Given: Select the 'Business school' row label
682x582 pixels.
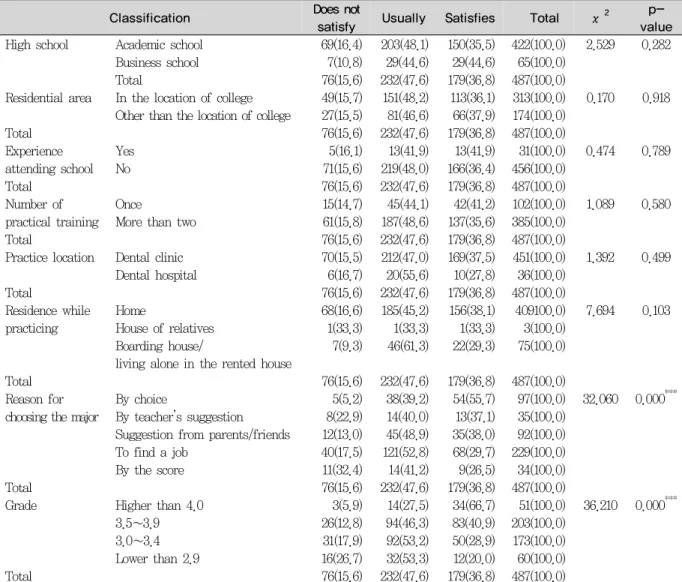Looking at the screenshot, I should [157, 63].
